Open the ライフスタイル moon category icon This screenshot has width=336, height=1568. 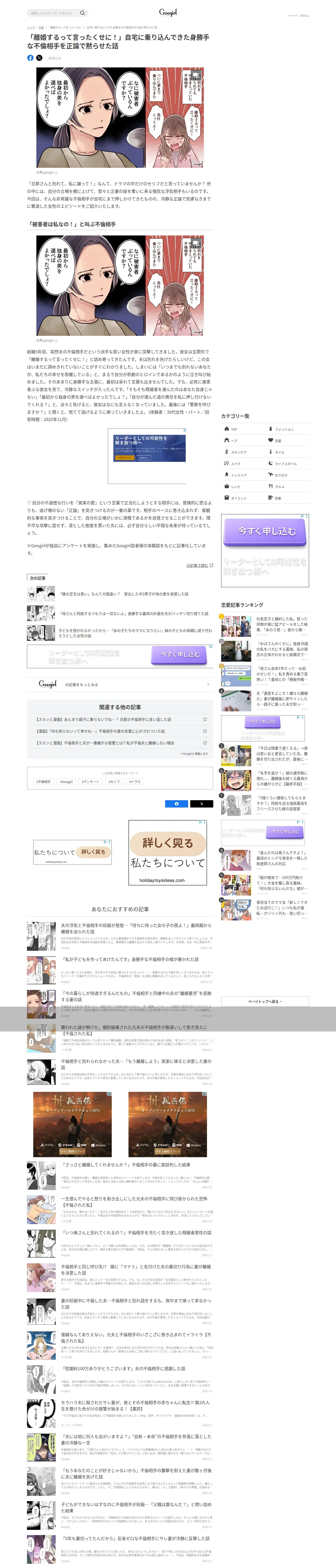click(x=271, y=463)
